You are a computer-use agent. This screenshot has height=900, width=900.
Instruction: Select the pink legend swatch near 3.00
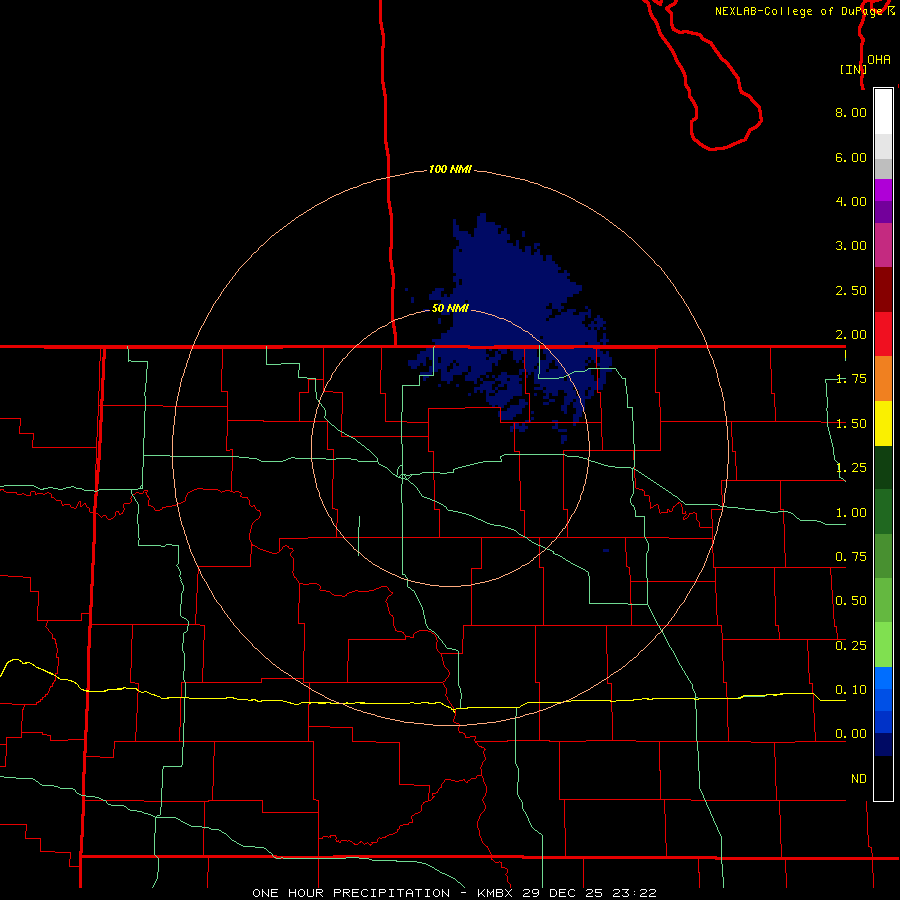tap(883, 245)
